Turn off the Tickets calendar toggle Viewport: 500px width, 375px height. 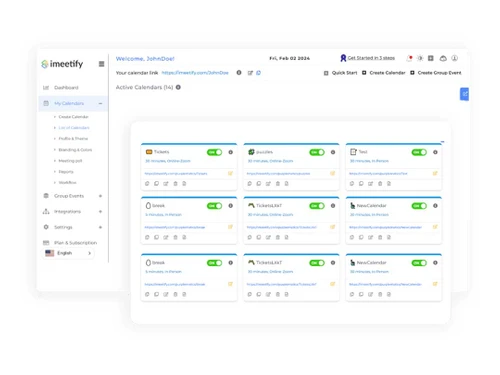point(214,152)
